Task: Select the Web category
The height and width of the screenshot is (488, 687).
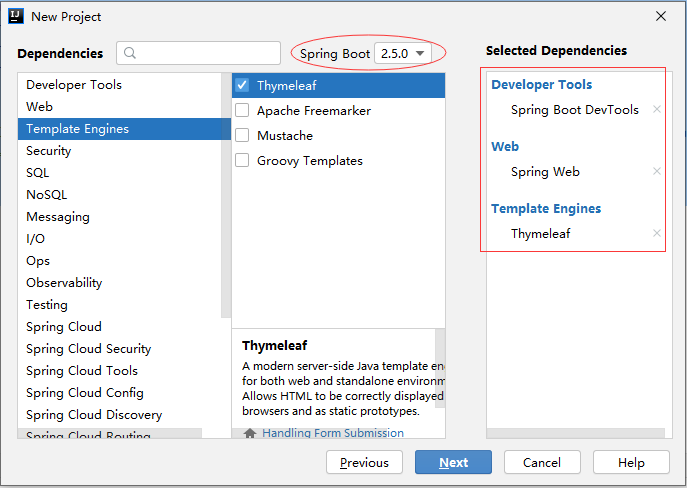Action: [x=119, y=106]
